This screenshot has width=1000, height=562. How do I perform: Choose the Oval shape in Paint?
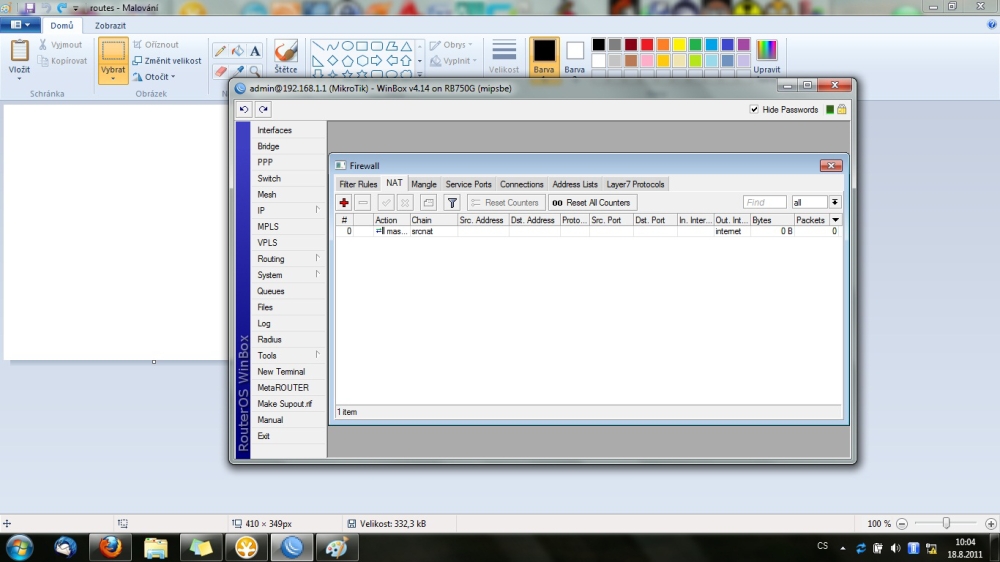[x=348, y=46]
